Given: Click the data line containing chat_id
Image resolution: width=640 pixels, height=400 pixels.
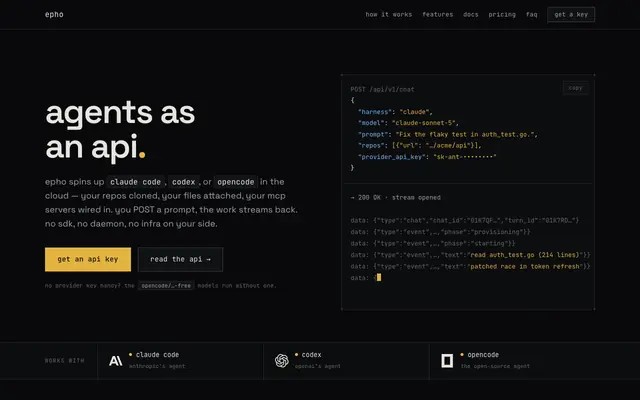Looking at the screenshot, I should point(464,220).
